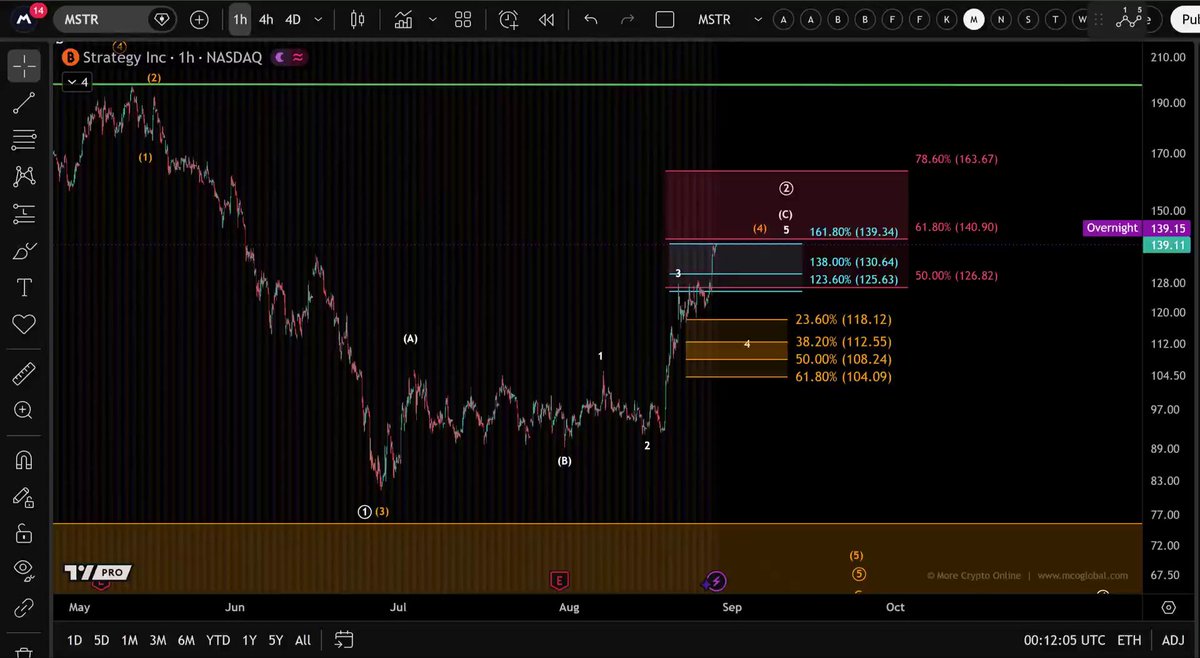Image resolution: width=1200 pixels, height=658 pixels.
Task: Switch to the 1h timeframe
Action: tap(240, 19)
